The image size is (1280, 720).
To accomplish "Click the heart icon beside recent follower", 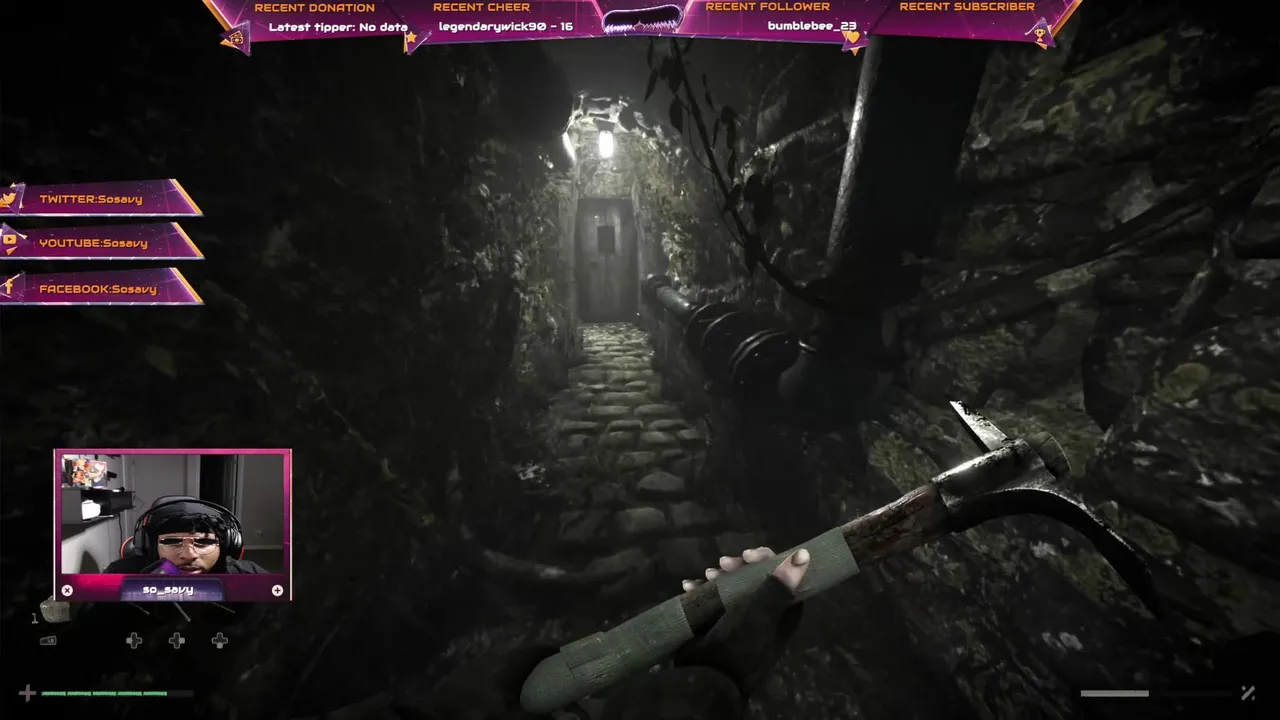I will (x=852, y=38).
